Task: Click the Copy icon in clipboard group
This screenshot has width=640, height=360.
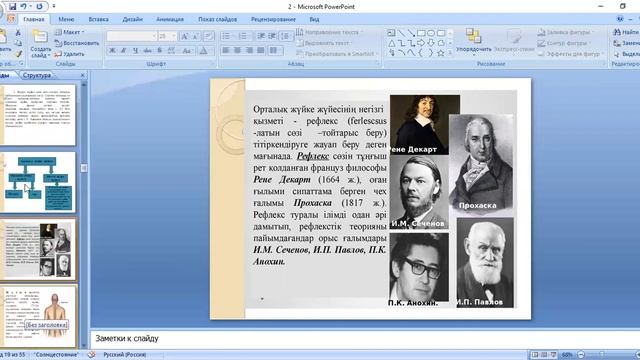Action: [18, 43]
